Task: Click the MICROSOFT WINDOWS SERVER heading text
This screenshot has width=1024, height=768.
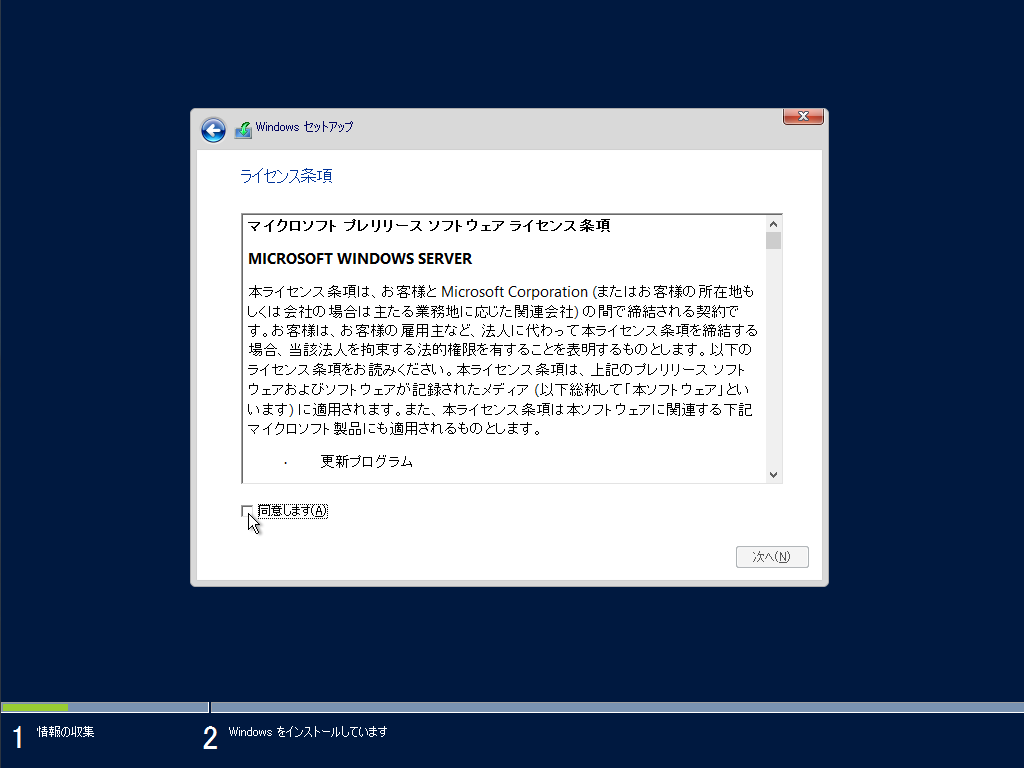Action: (x=360, y=259)
